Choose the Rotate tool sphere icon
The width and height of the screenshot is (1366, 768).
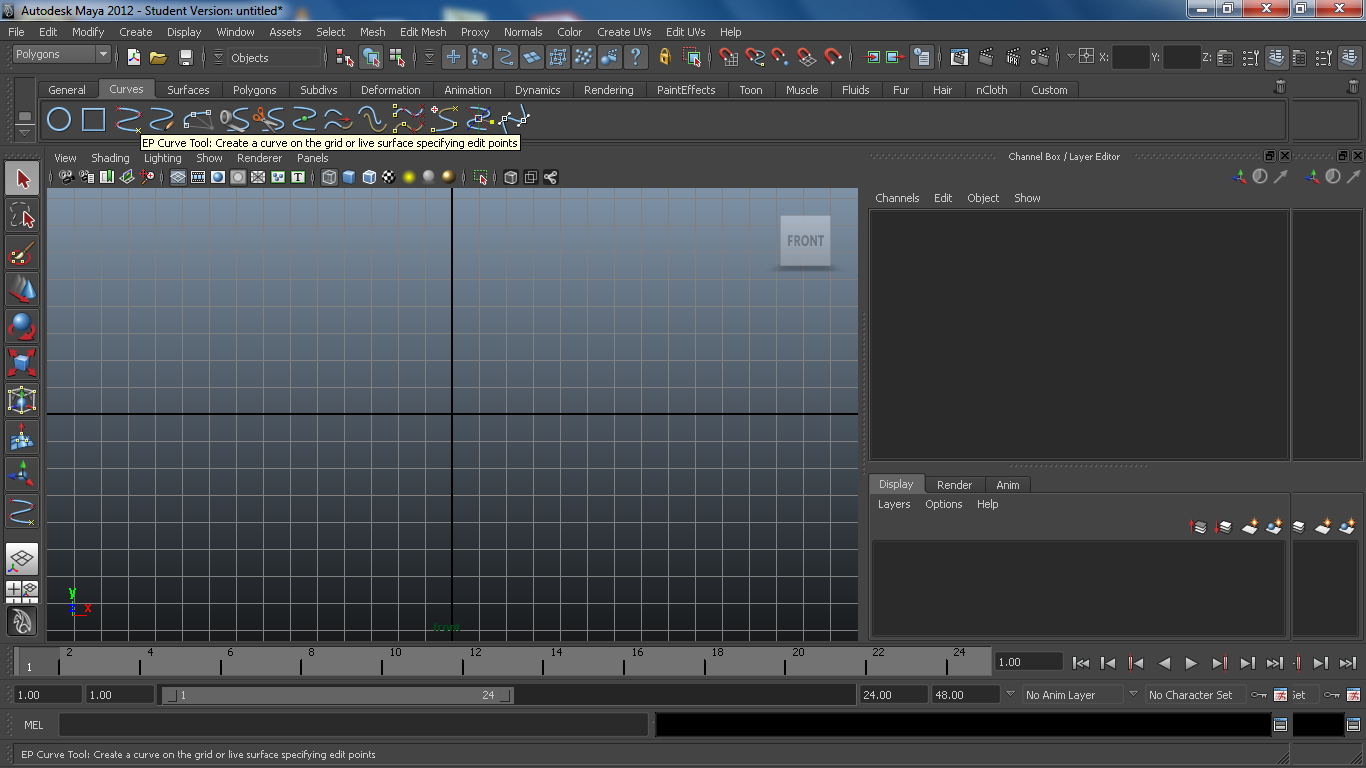22,326
